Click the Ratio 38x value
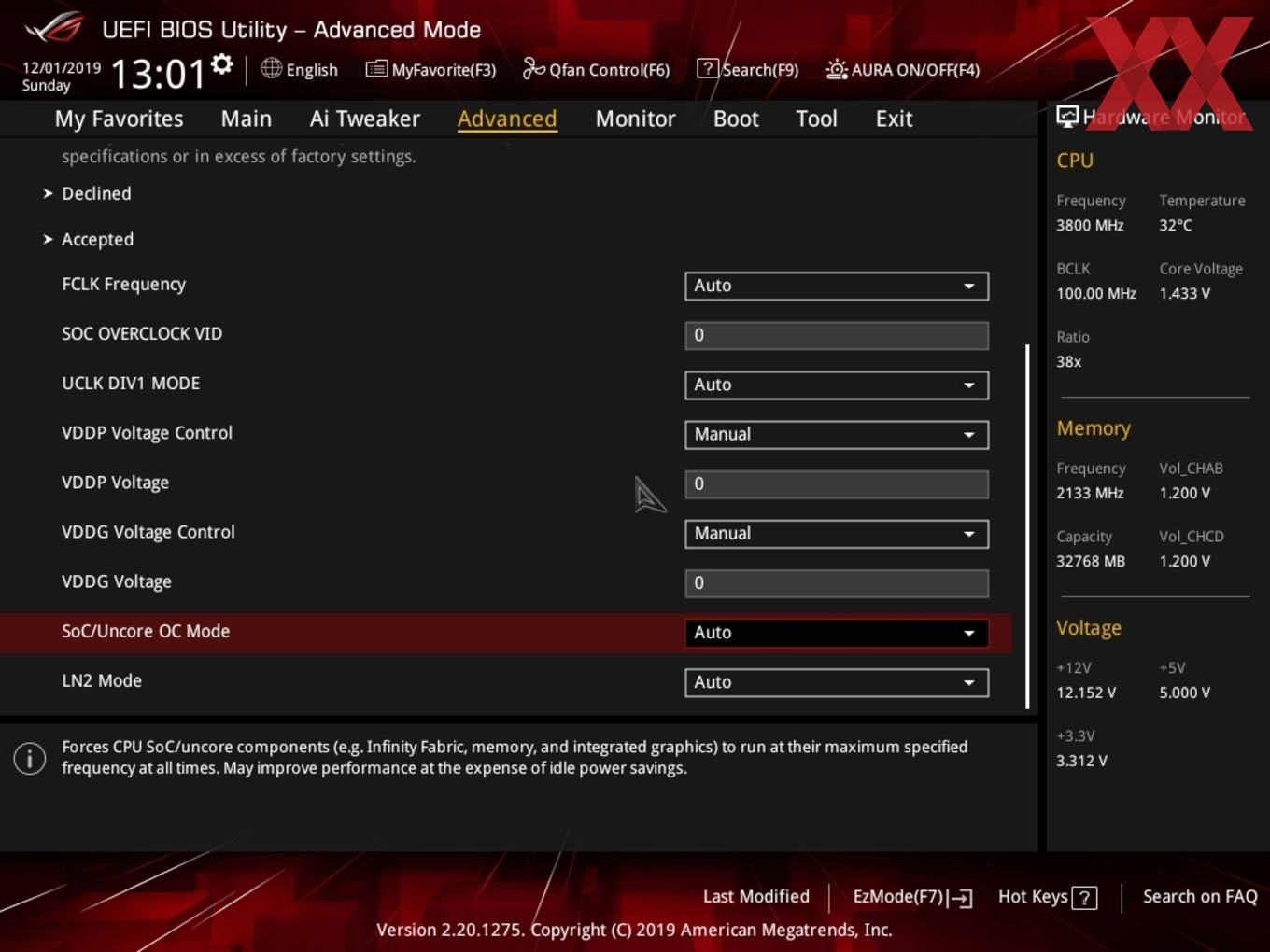Screen dimensions: 1270x952 click(x=1068, y=361)
